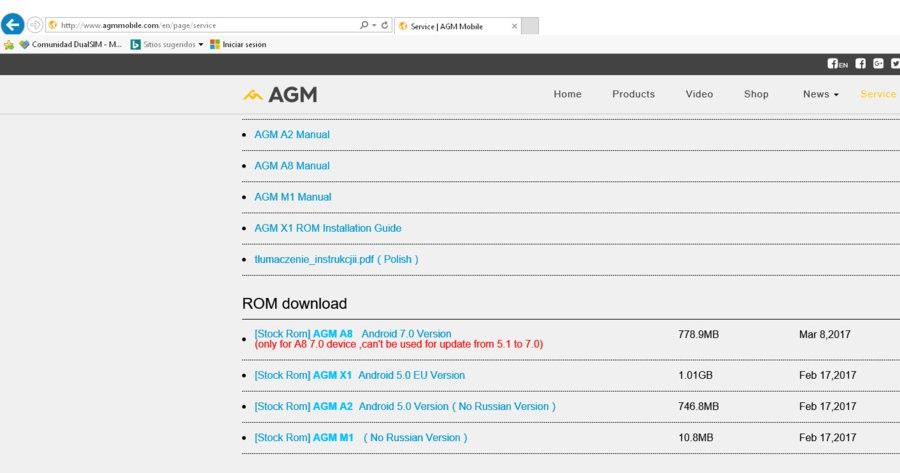900x473 pixels.
Task: Click the Bing icon beside Sitios sugeridos
Action: (135, 44)
